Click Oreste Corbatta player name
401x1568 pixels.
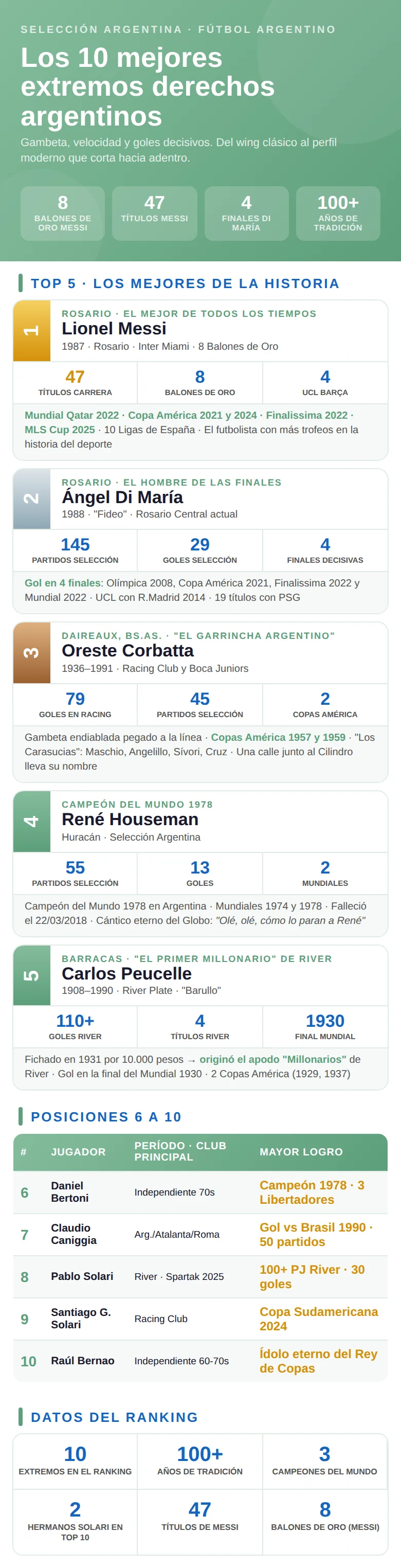pyautogui.click(x=128, y=651)
